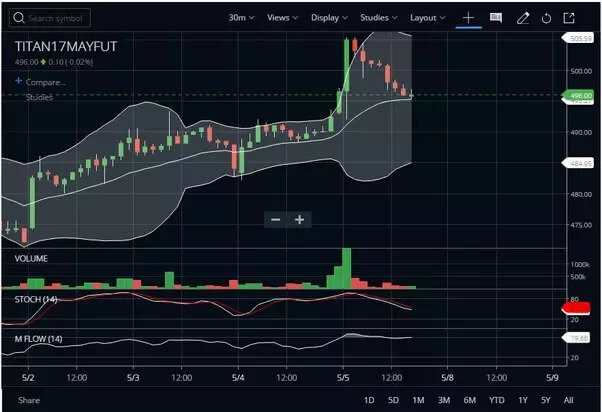Open the Views dropdown menu
The width and height of the screenshot is (602, 412).
(282, 18)
